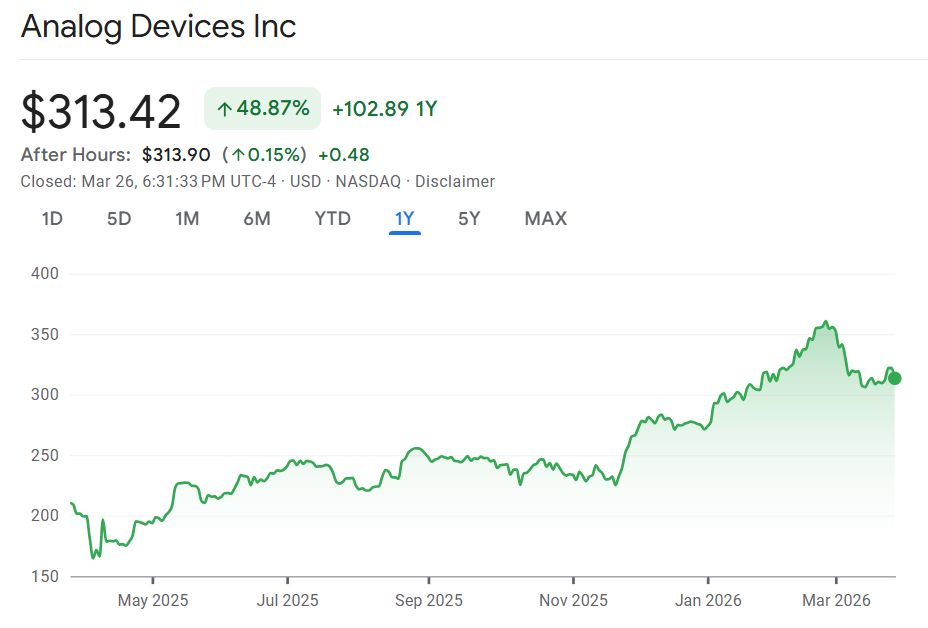Select the active 1Y tab

pyautogui.click(x=405, y=218)
